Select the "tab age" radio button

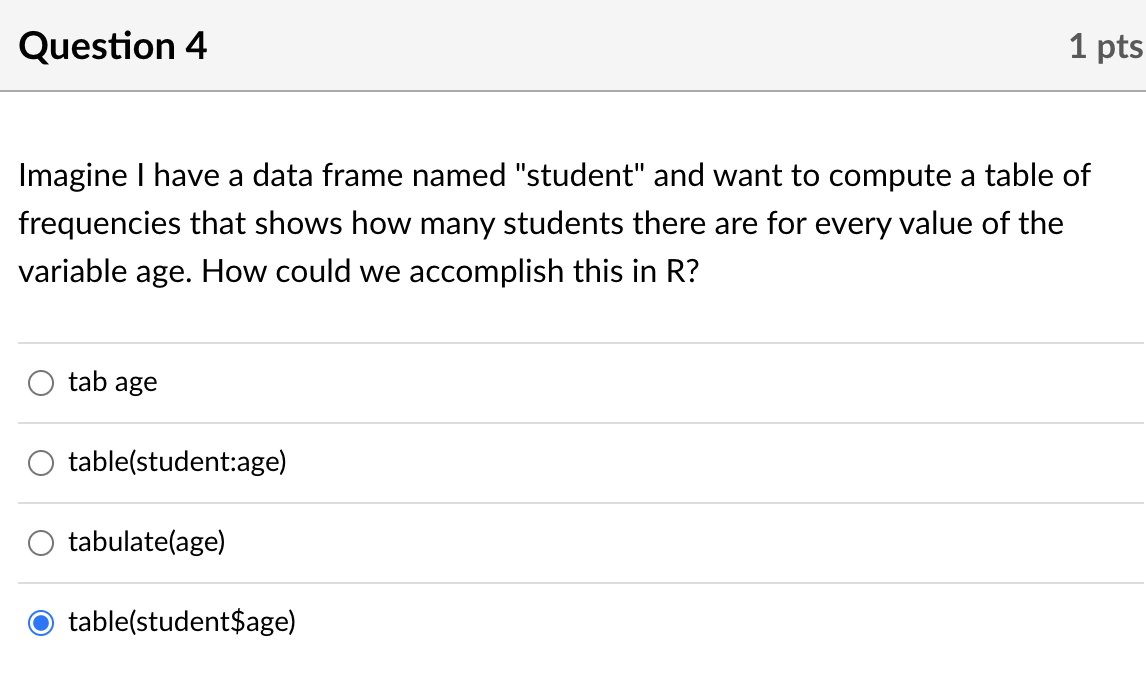pyautogui.click(x=41, y=383)
